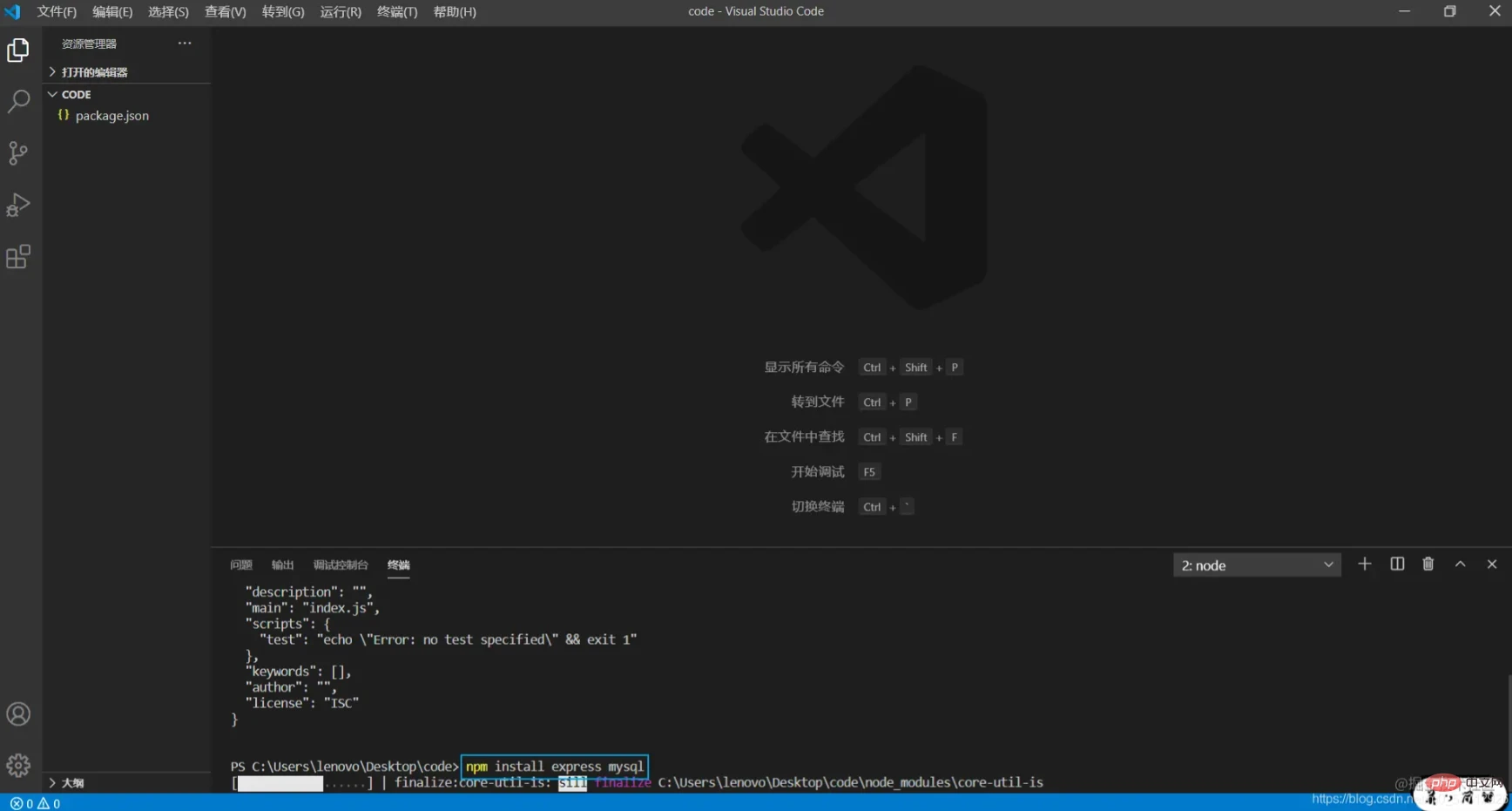
Task: Open package.json file in explorer
Action: point(111,116)
